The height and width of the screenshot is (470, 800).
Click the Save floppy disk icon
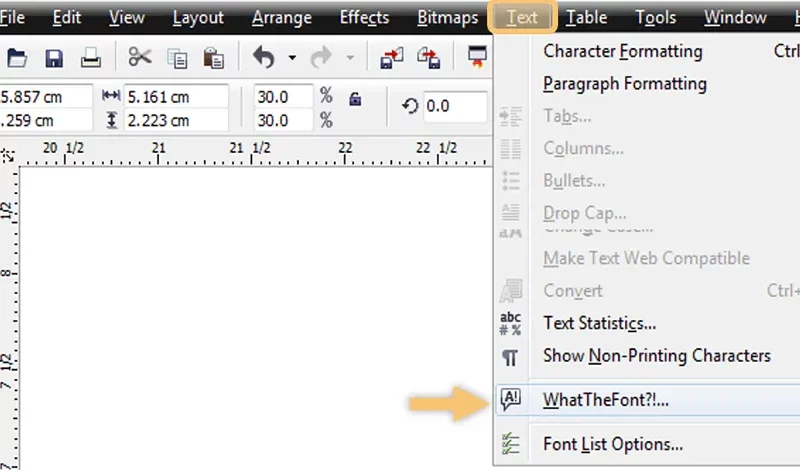click(54, 58)
